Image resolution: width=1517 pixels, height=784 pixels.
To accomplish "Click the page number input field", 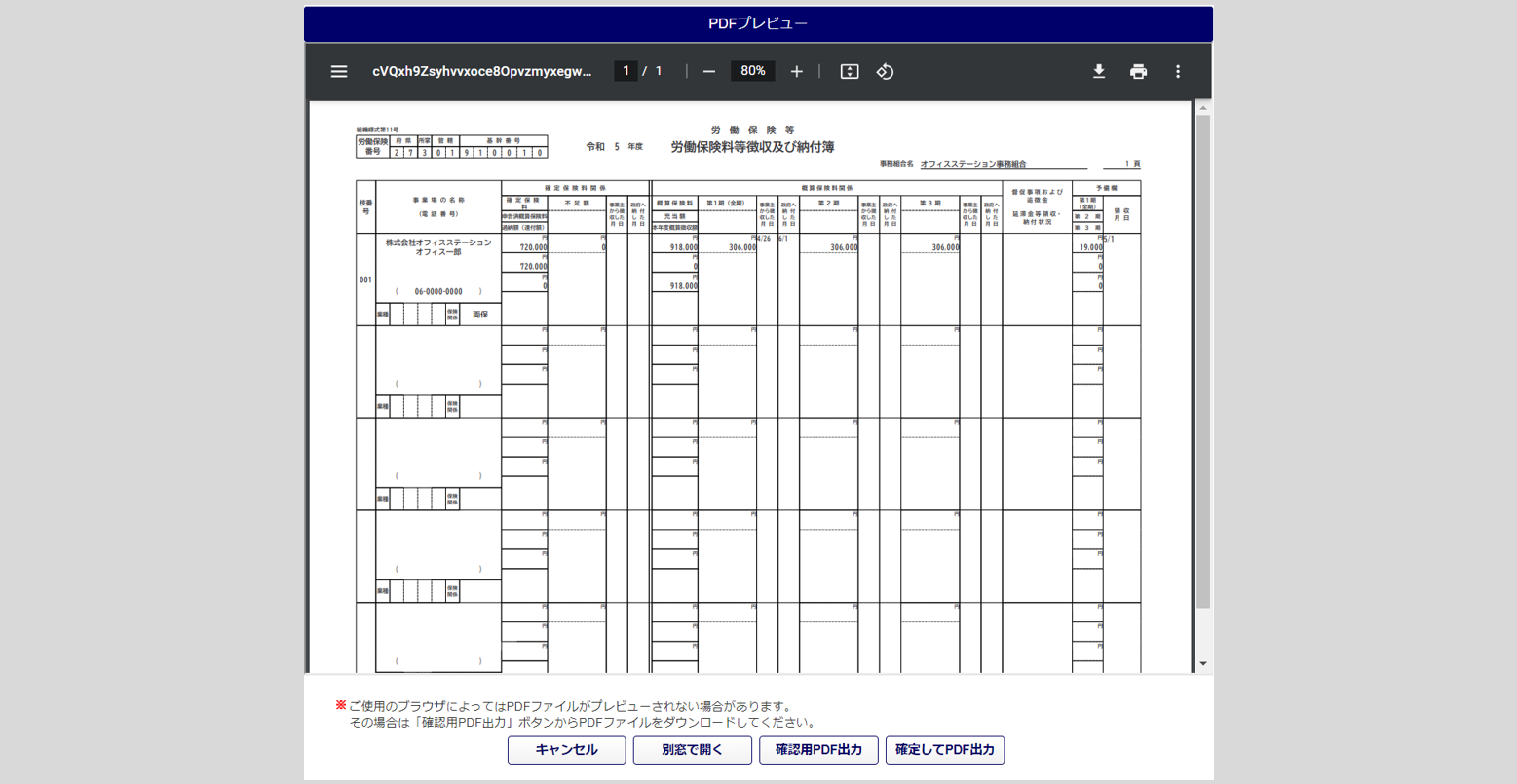I will [626, 71].
